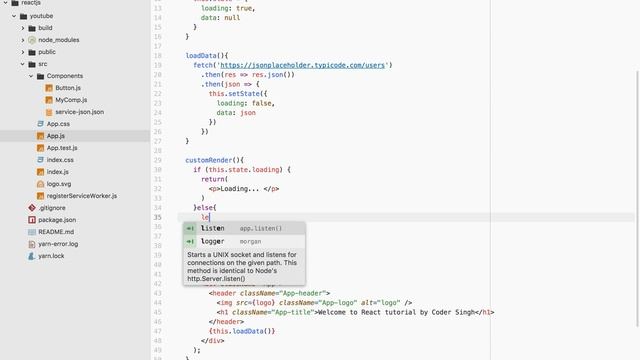Open MyComp.js in the tree
Viewport: 640px width, 360px height.
point(71,100)
